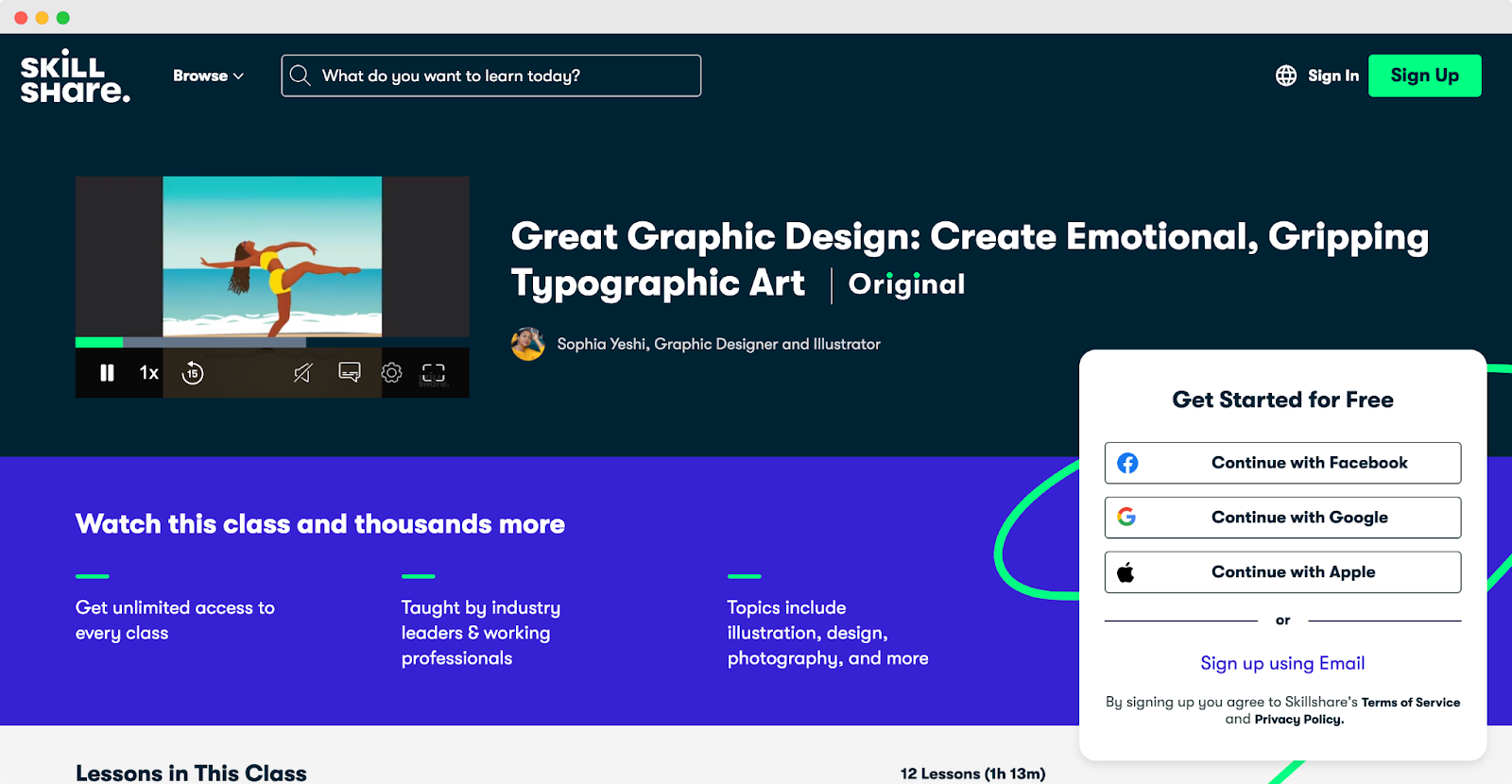Click 'Taught by industry leaders' text
The image size is (1512, 784).
click(x=481, y=633)
